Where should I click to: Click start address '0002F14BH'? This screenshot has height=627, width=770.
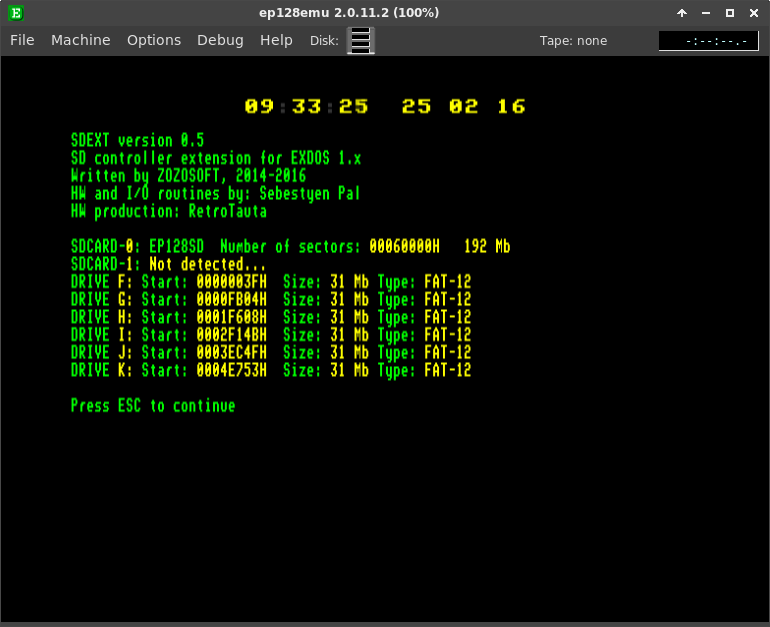click(232, 335)
